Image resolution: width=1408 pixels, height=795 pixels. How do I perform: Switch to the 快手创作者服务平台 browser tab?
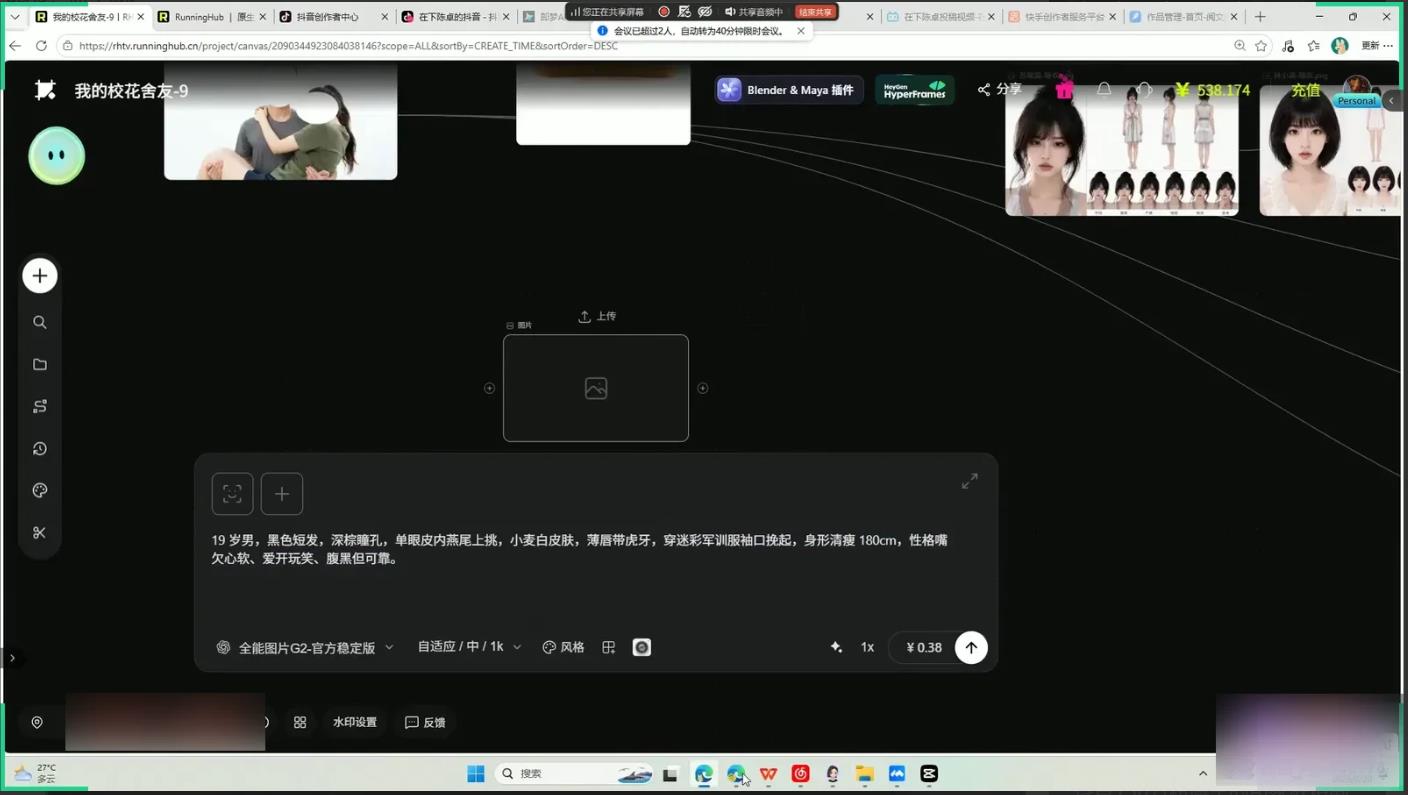coord(1061,17)
